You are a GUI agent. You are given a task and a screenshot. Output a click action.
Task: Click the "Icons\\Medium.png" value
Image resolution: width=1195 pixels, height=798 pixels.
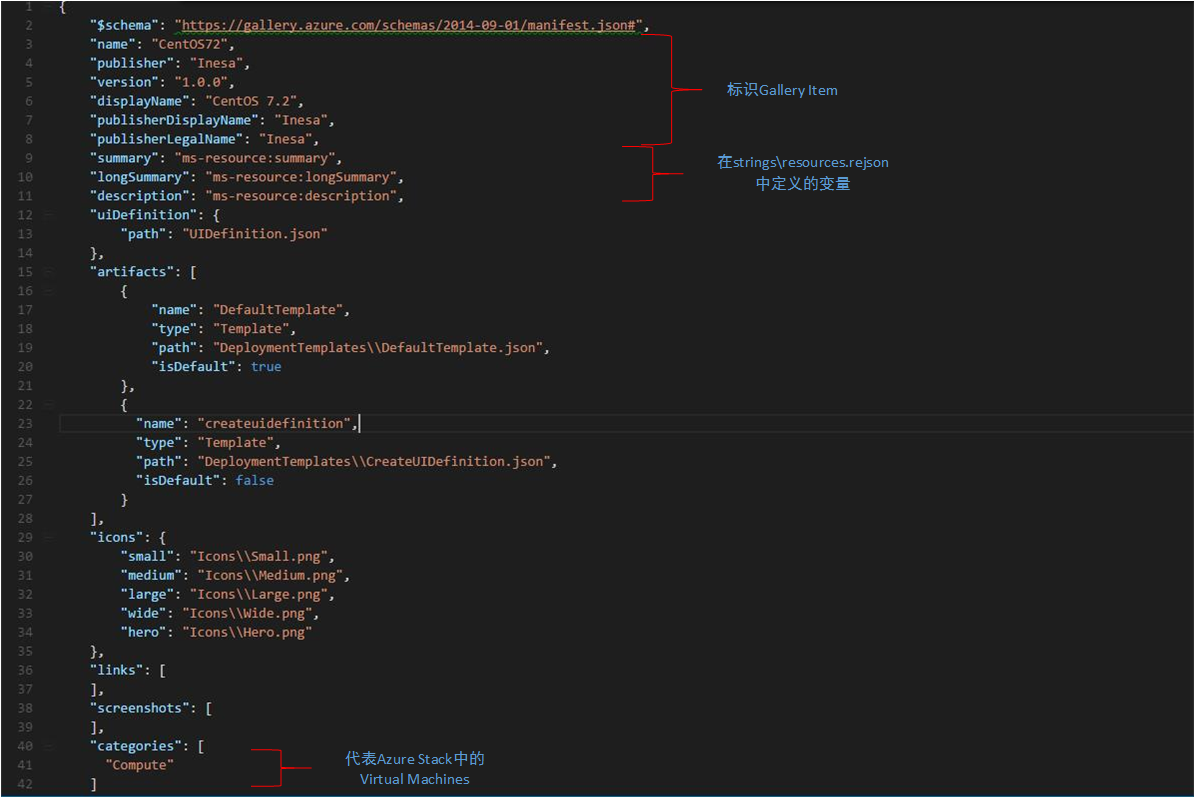[x=270, y=575]
